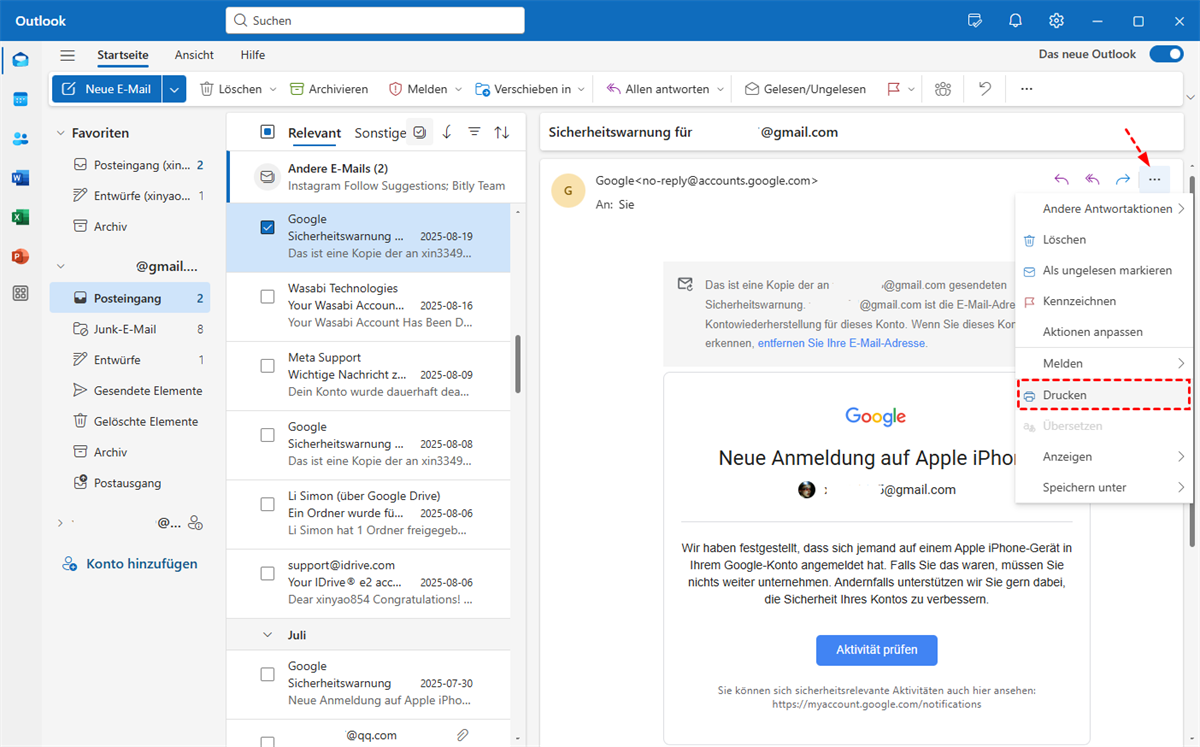Check the Wasabi Technologies email checkbox

267,297
